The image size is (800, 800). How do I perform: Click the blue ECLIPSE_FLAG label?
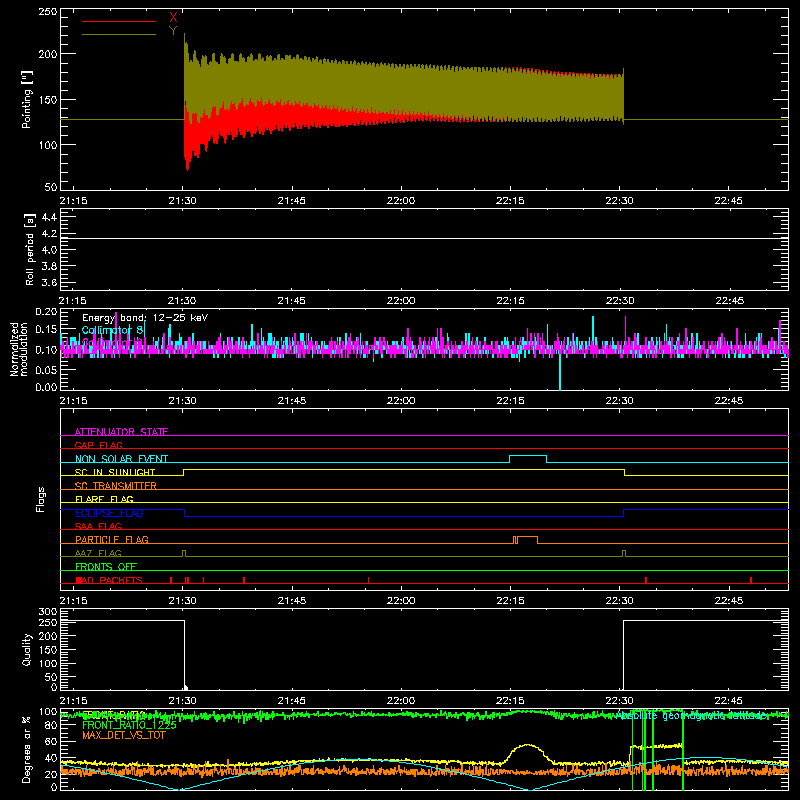(109, 513)
